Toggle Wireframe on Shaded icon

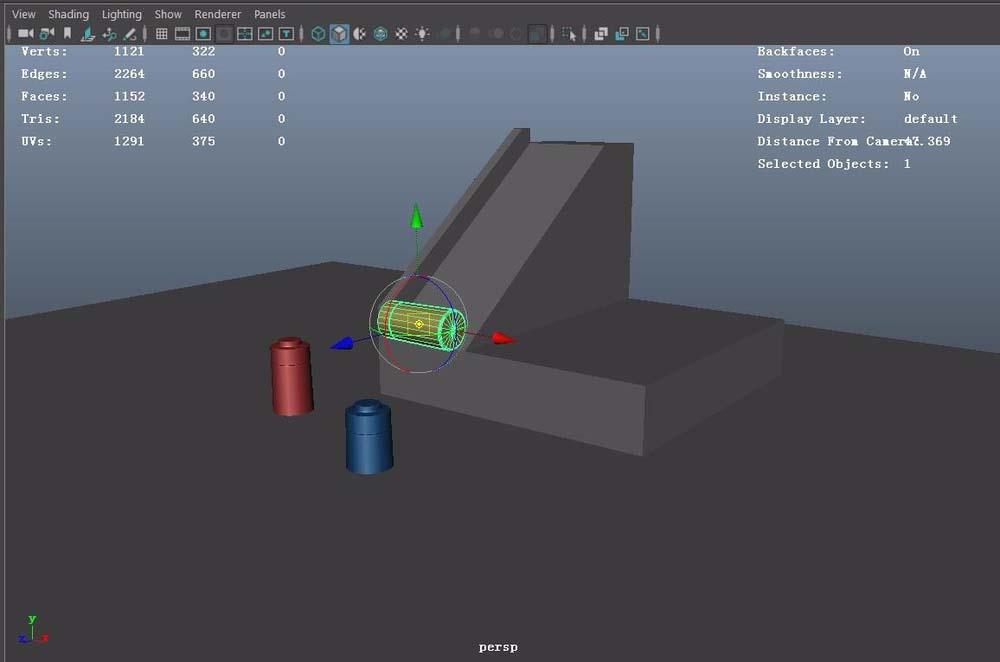point(381,34)
